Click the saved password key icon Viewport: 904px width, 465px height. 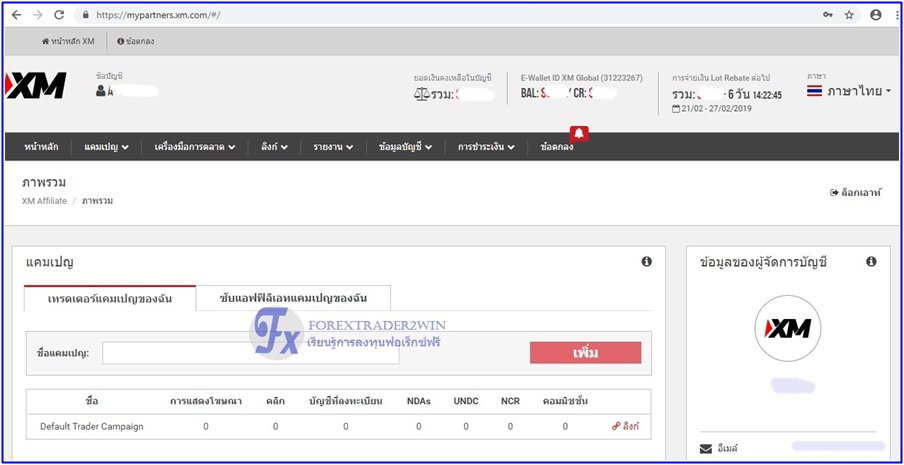pyautogui.click(x=825, y=15)
